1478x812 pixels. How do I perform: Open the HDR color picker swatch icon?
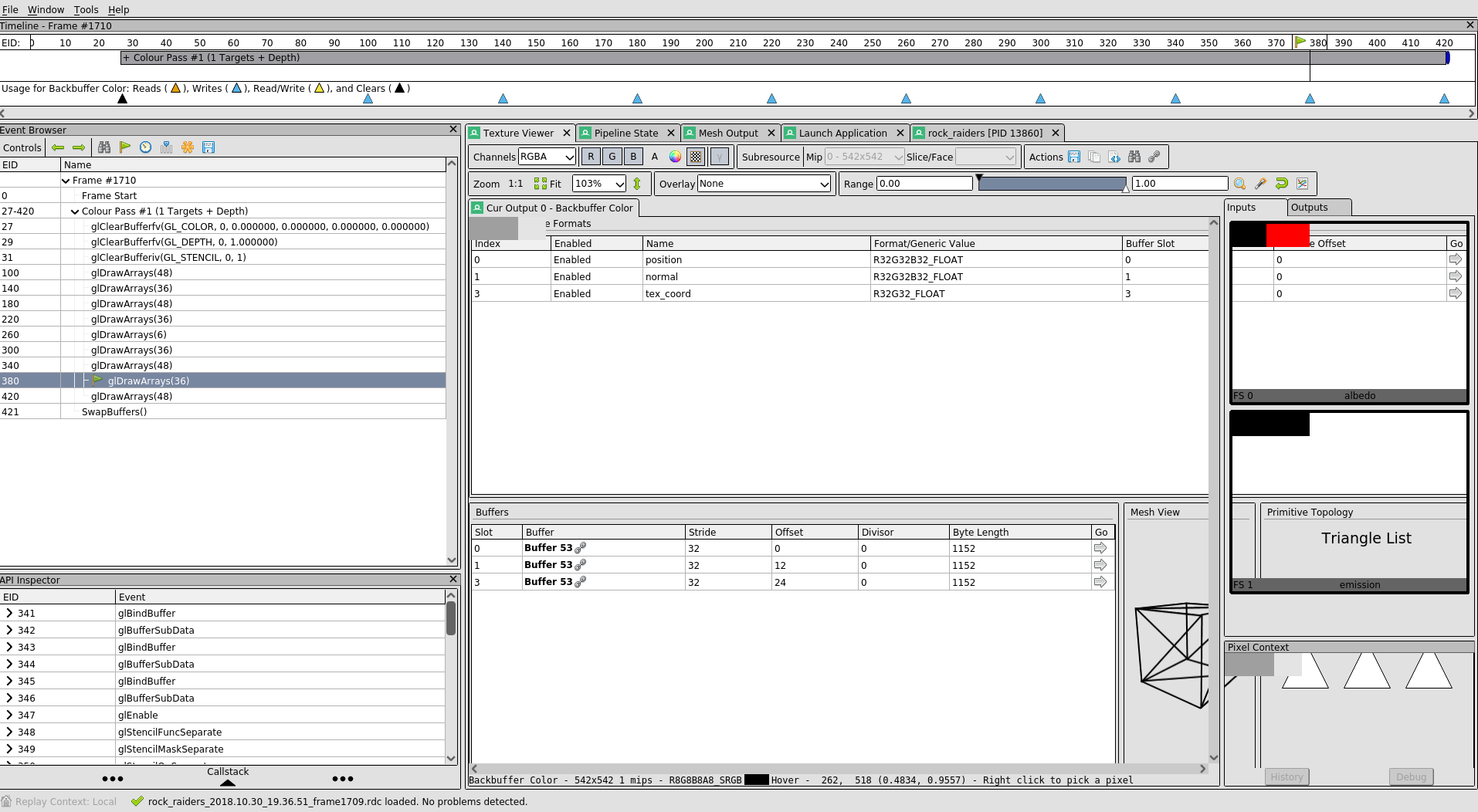pos(676,157)
